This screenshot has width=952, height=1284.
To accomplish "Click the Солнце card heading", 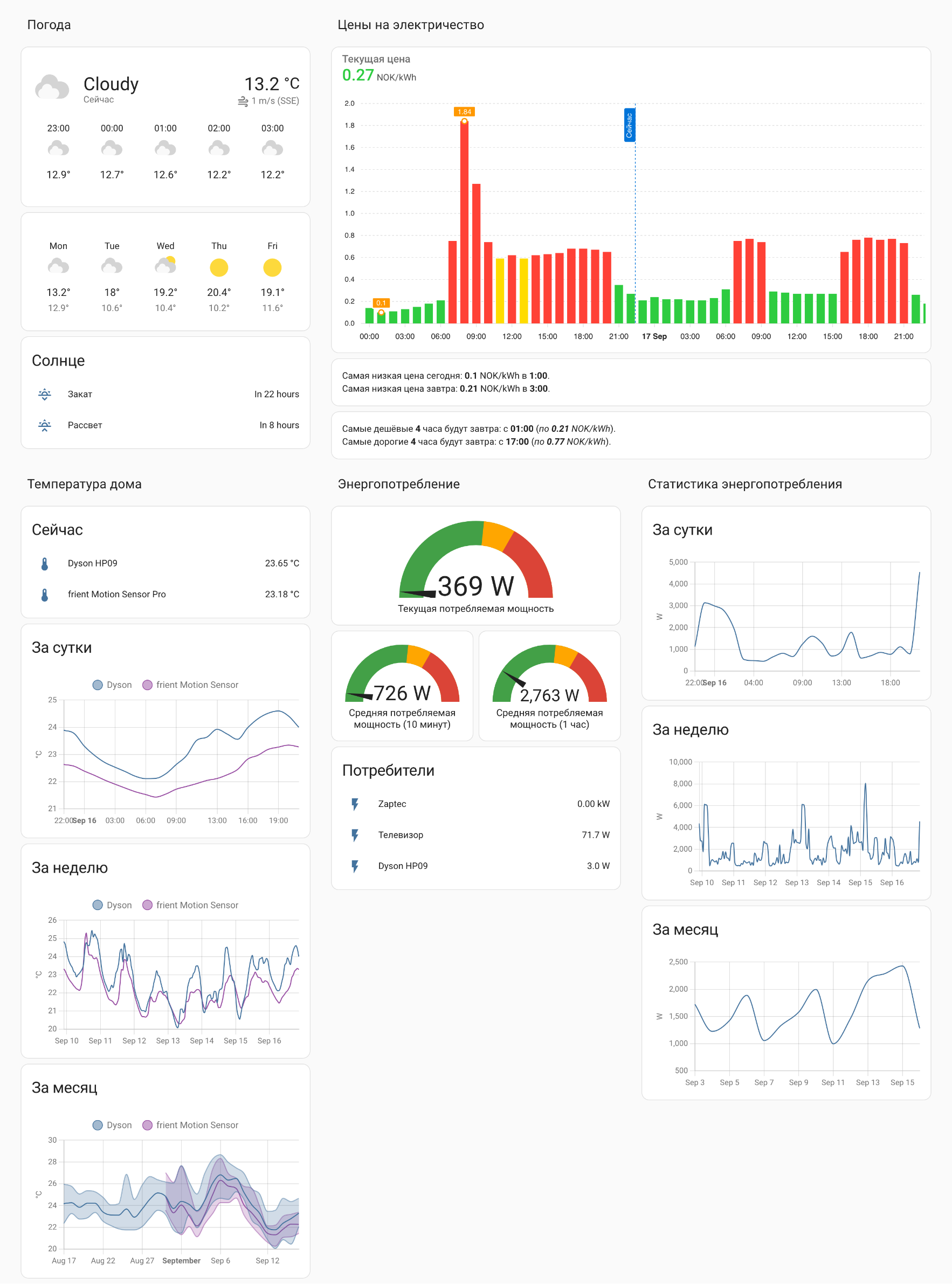I will click(x=58, y=361).
